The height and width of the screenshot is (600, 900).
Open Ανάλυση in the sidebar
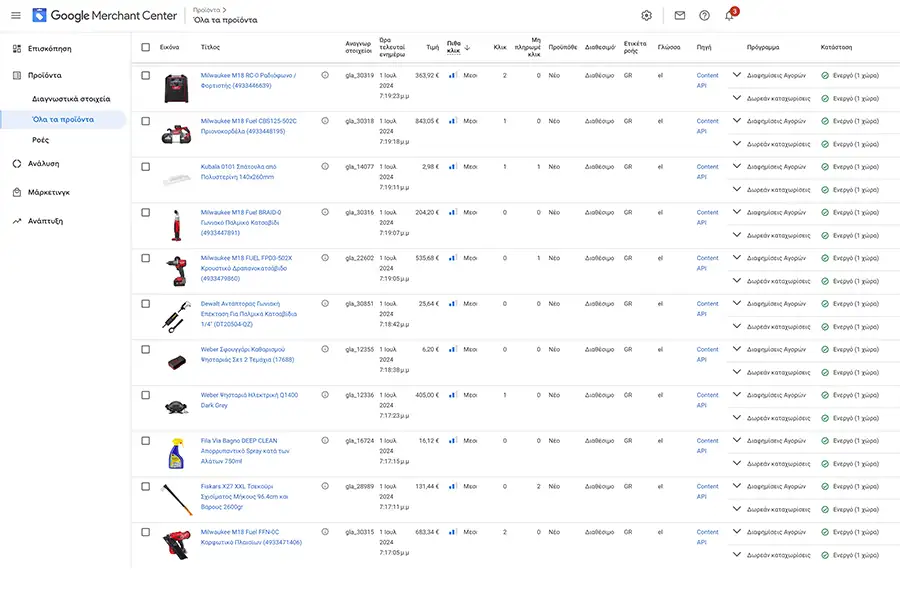[44, 164]
